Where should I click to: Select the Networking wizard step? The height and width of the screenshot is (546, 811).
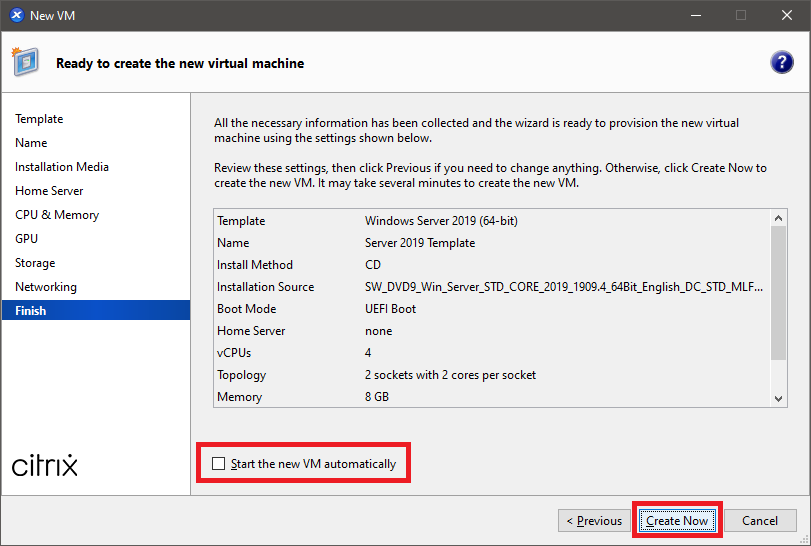point(46,287)
